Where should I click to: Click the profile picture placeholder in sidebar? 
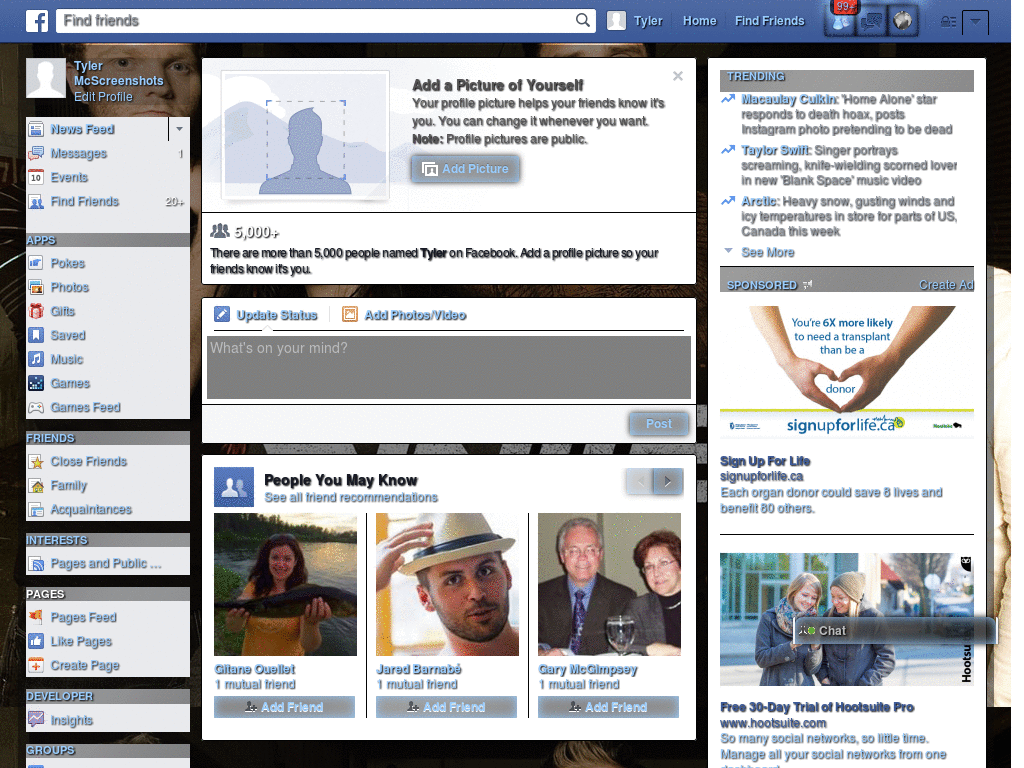(x=46, y=78)
